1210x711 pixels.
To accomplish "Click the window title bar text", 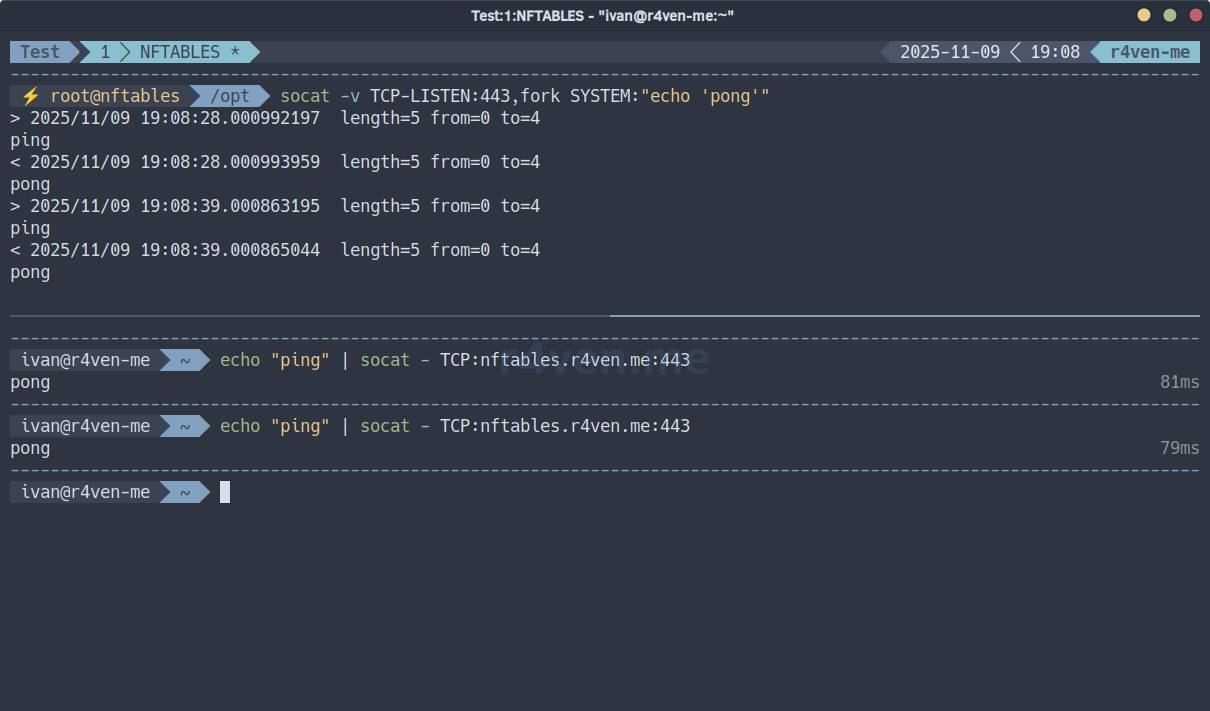I will tap(602, 15).
